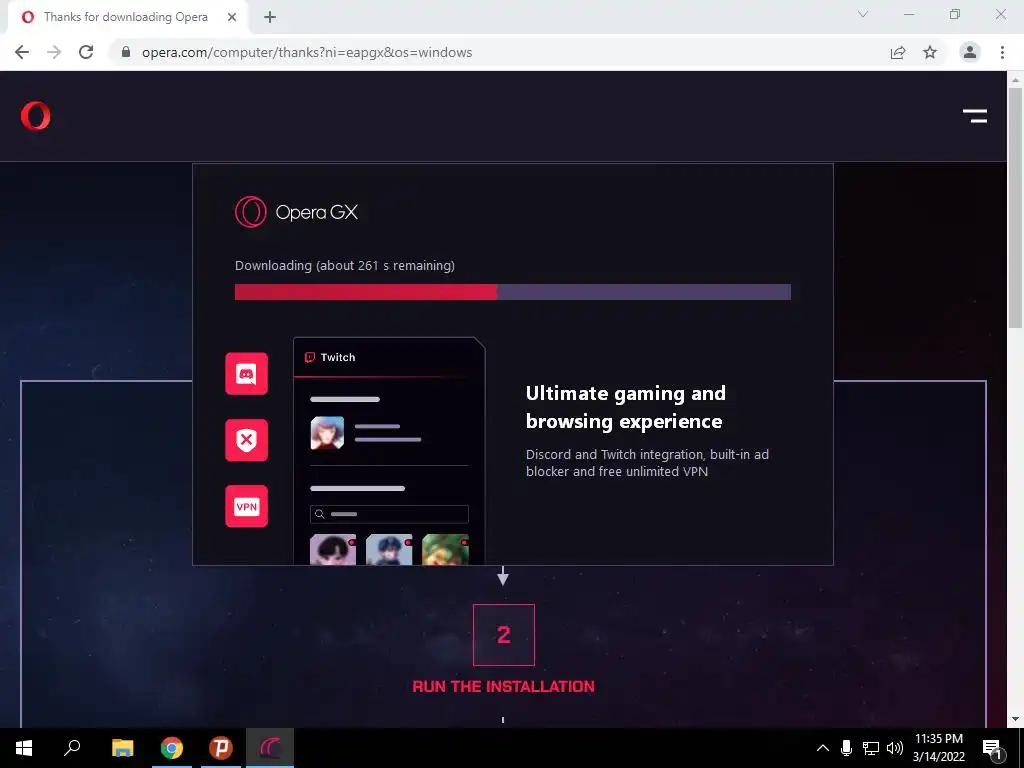Click the third green streamer thumbnail
Screen dimensions: 1024x768
tap(445, 549)
